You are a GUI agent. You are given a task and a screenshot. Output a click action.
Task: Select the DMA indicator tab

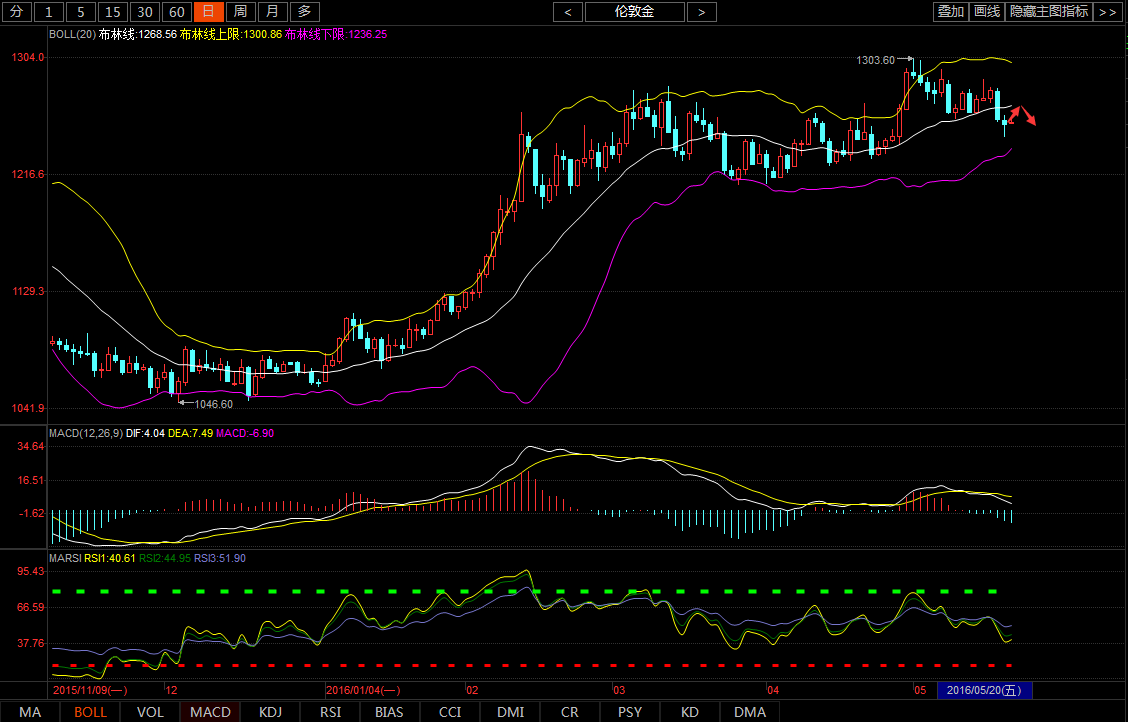750,712
